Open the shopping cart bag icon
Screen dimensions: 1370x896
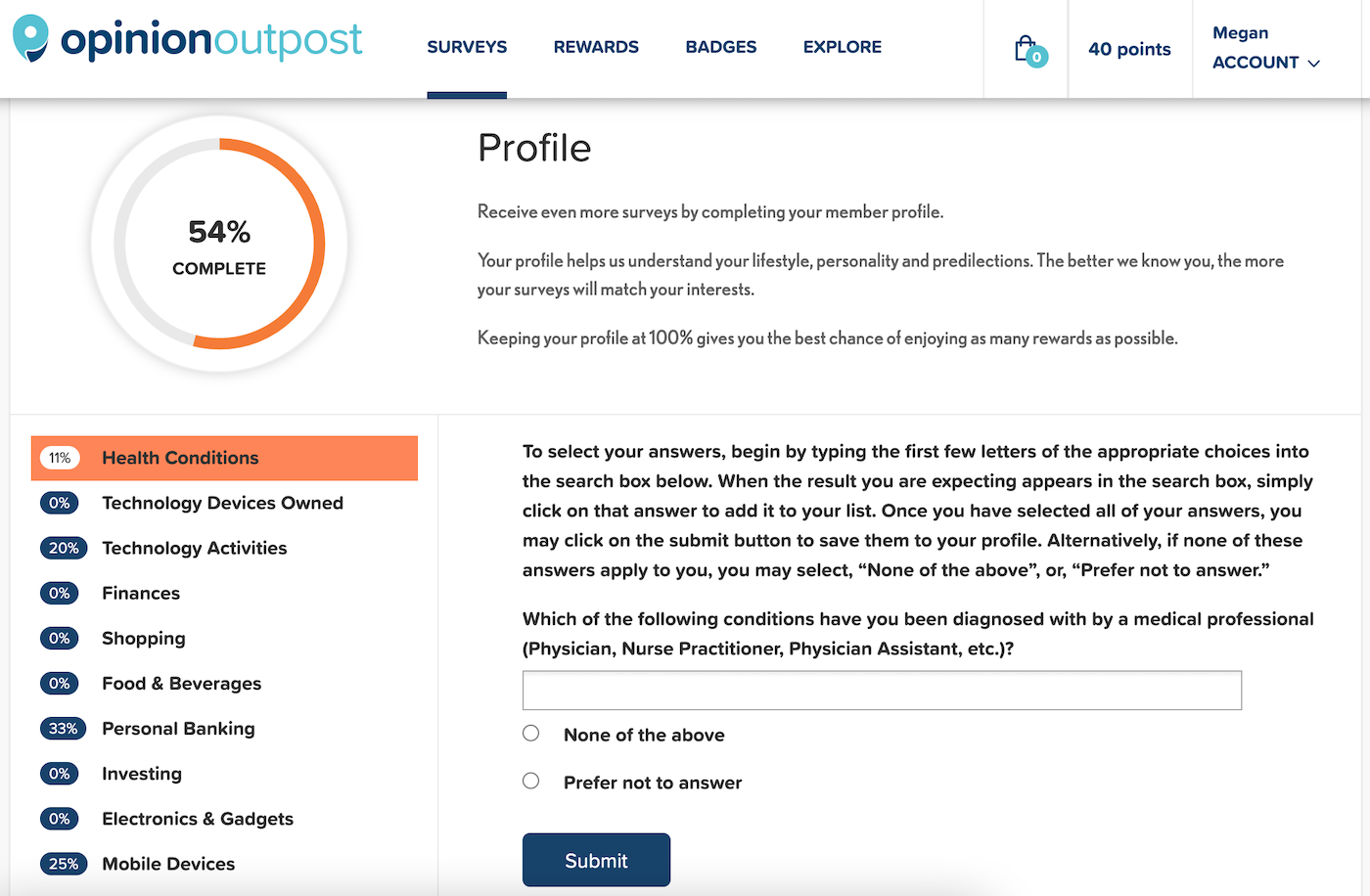1025,48
